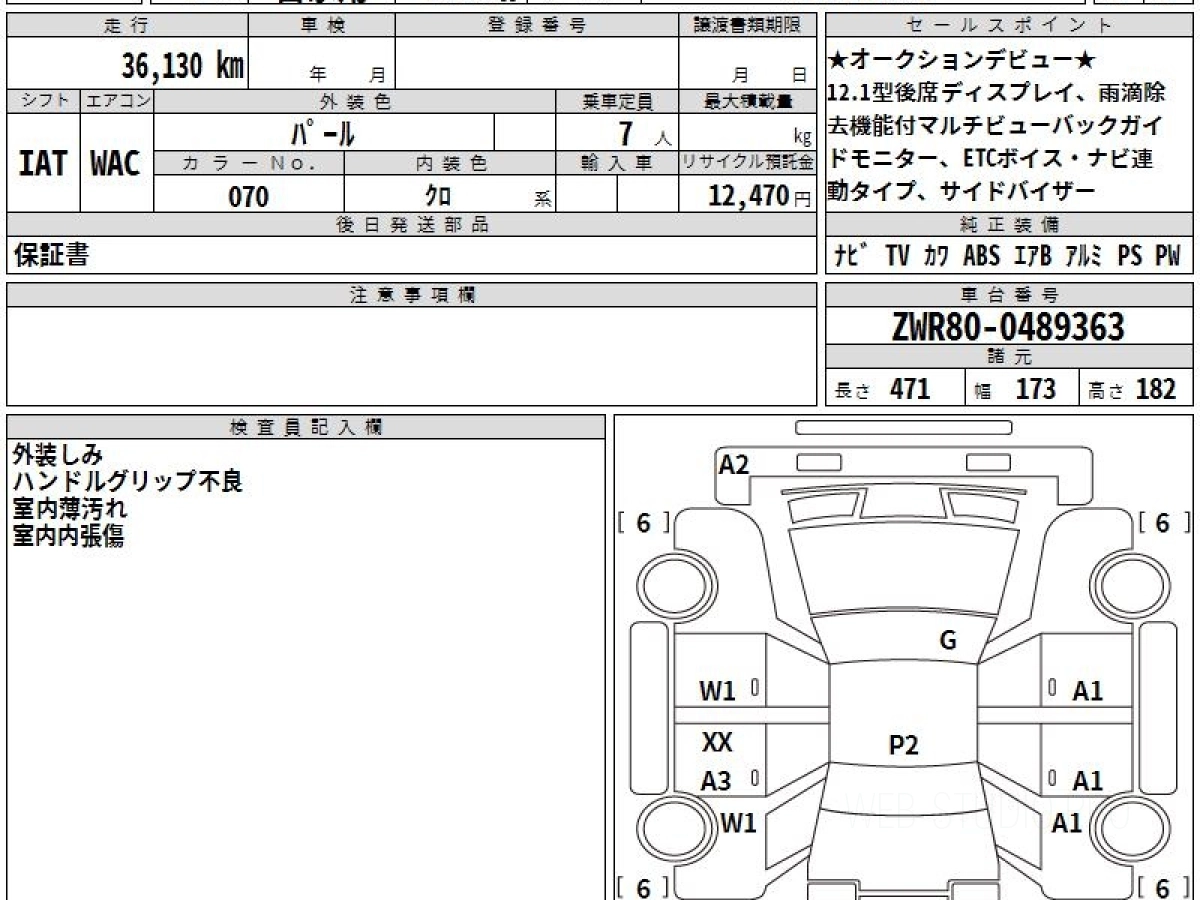
Task: Click the 後日発送部品 header
Action: [x=411, y=225]
